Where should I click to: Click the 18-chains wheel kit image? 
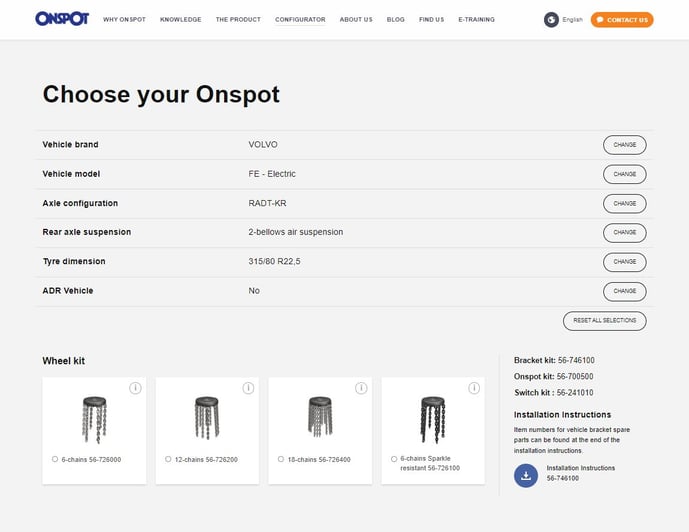pyautogui.click(x=320, y=416)
